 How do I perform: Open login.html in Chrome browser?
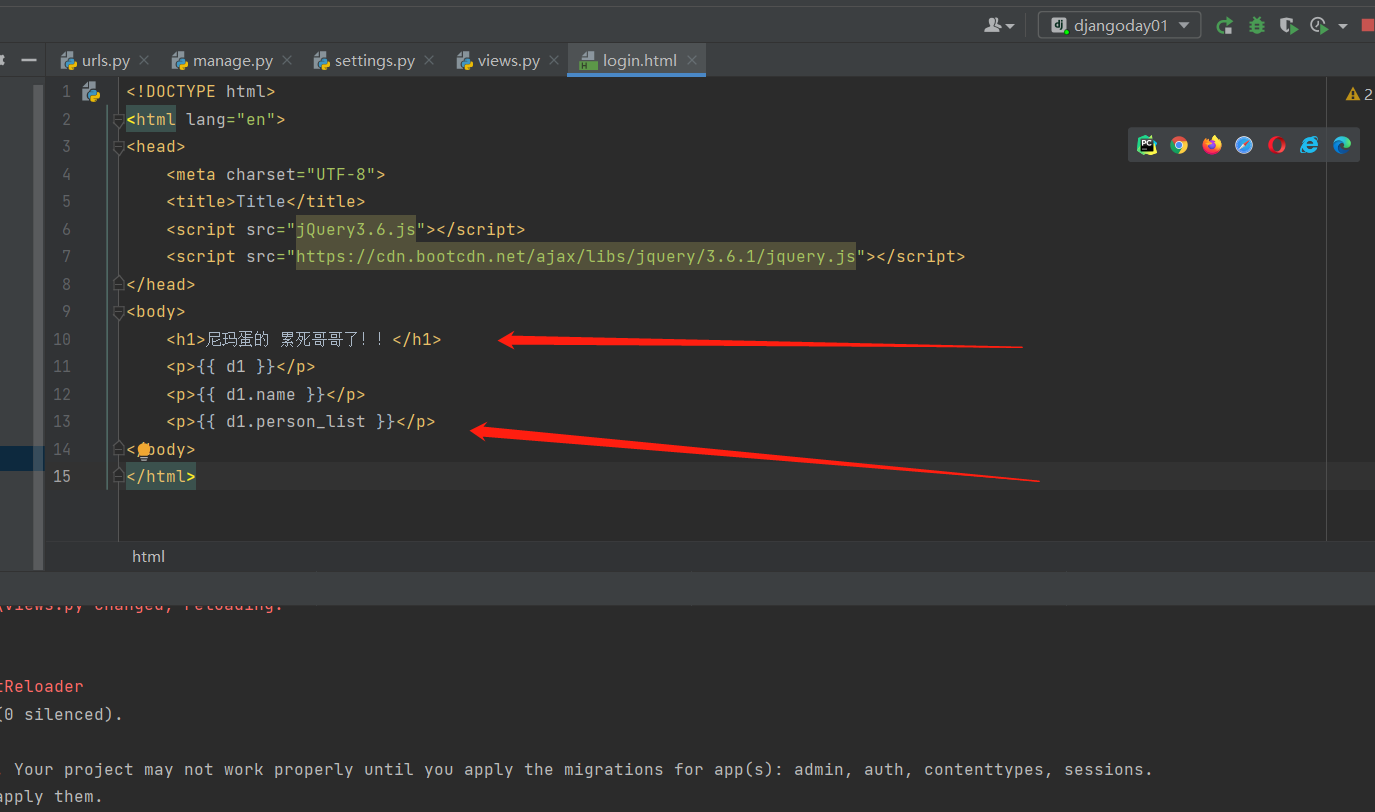click(x=1179, y=145)
